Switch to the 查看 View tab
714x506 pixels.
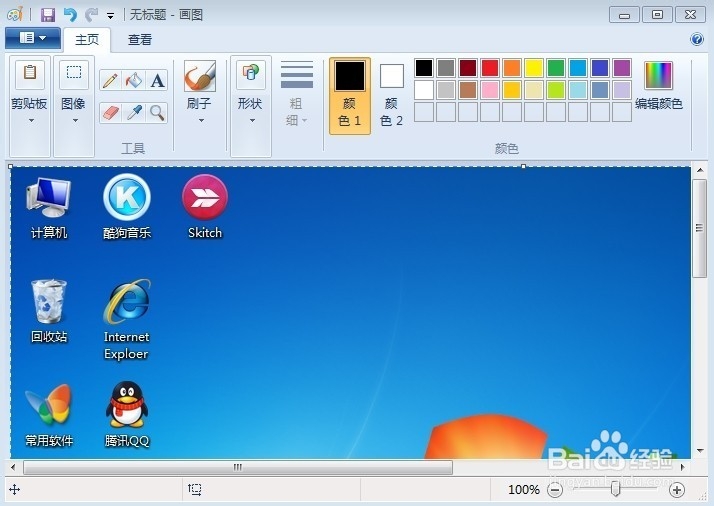[140, 40]
